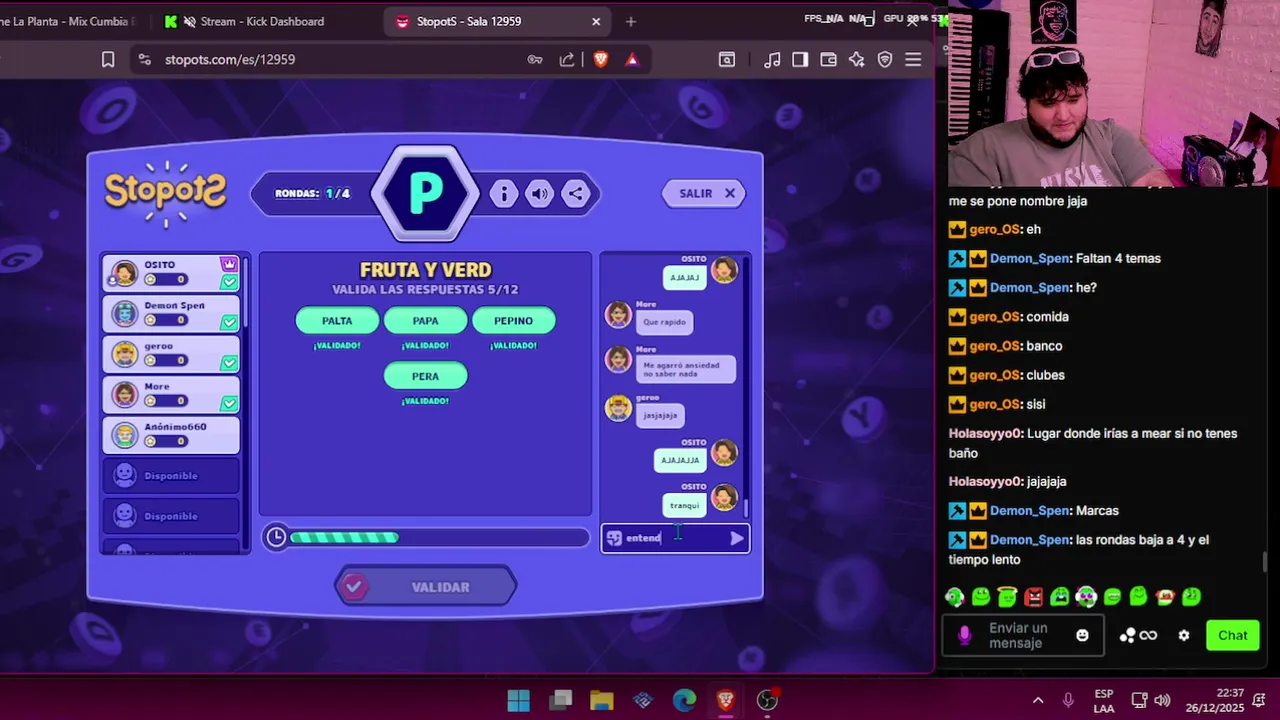The height and width of the screenshot is (720, 1280).
Task: Click the Kick chat voice microphone icon
Action: click(964, 636)
